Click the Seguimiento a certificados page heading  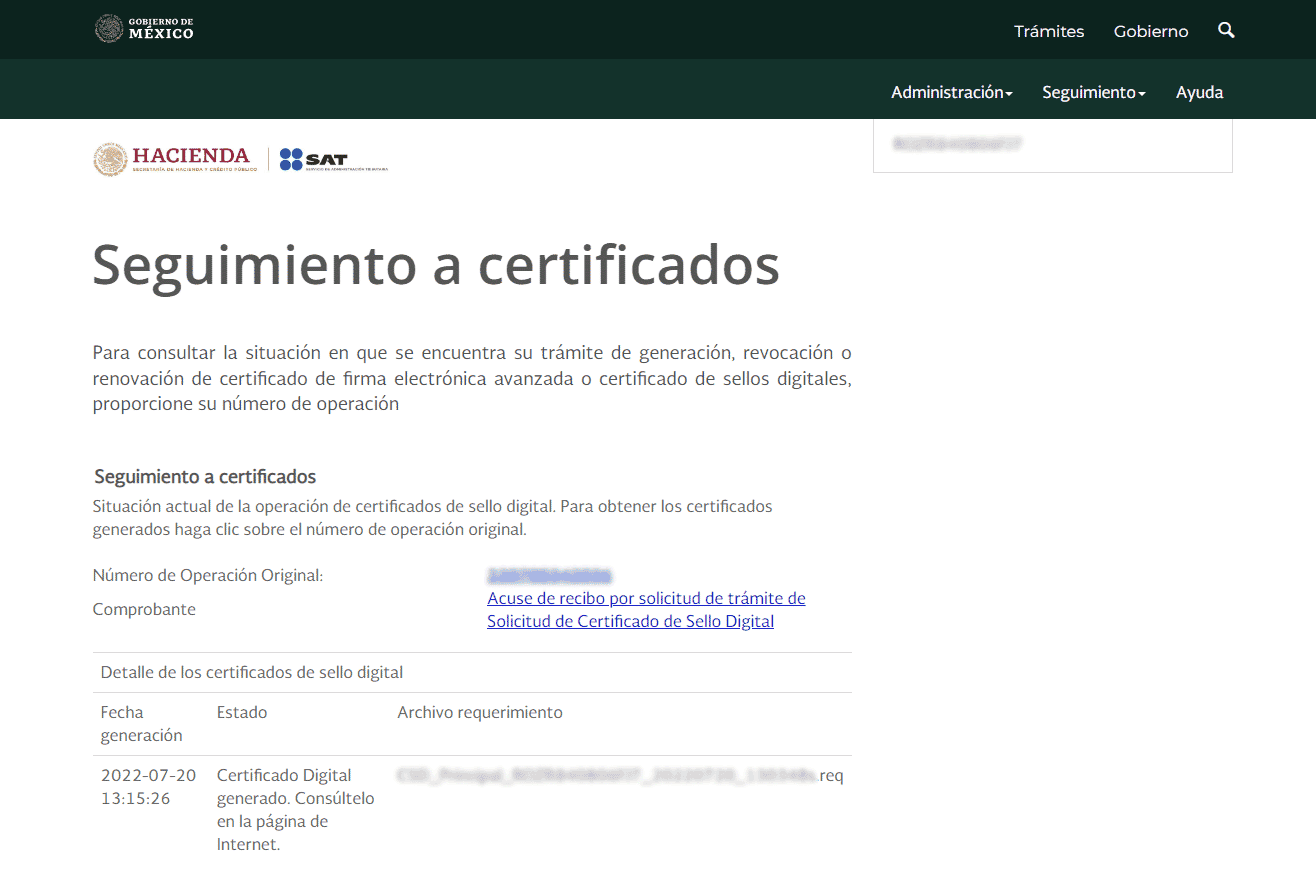pos(435,266)
